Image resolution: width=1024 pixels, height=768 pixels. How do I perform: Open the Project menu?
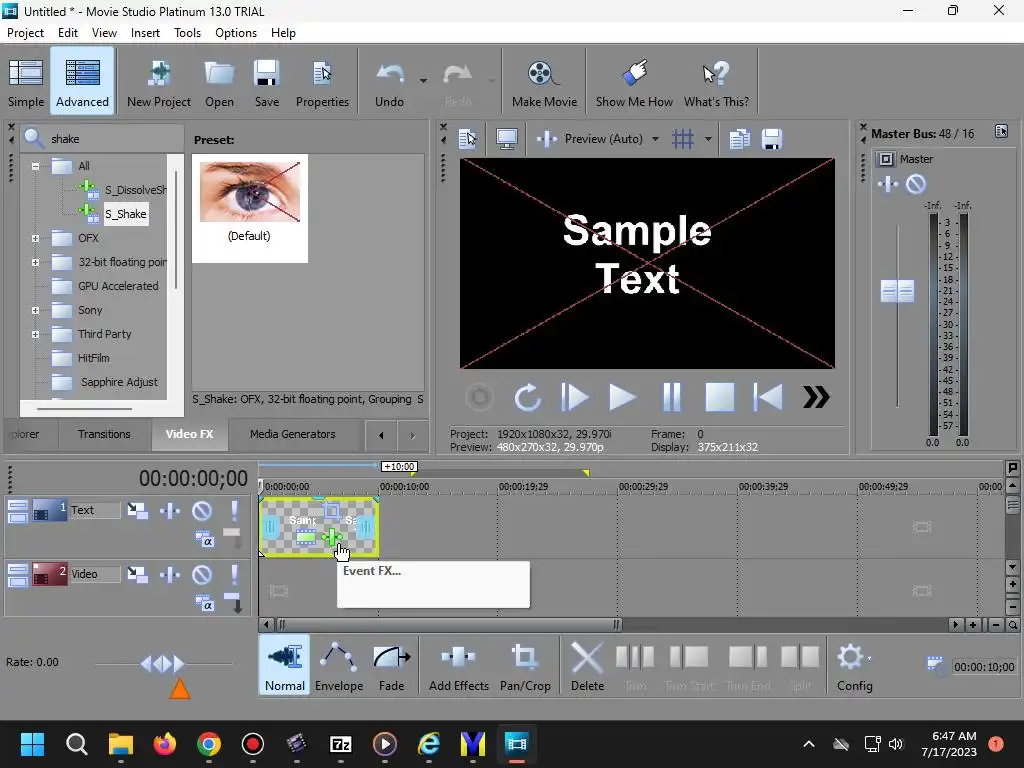pyautogui.click(x=25, y=33)
